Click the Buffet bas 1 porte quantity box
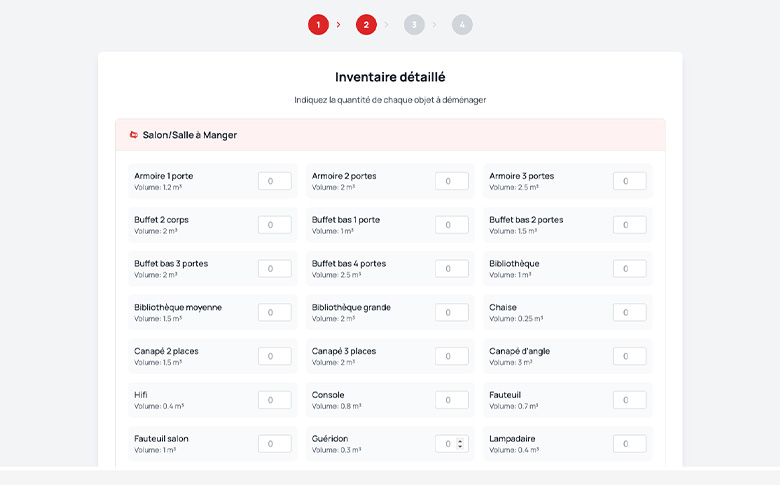Image resolution: width=780 pixels, height=485 pixels. [x=451, y=225]
